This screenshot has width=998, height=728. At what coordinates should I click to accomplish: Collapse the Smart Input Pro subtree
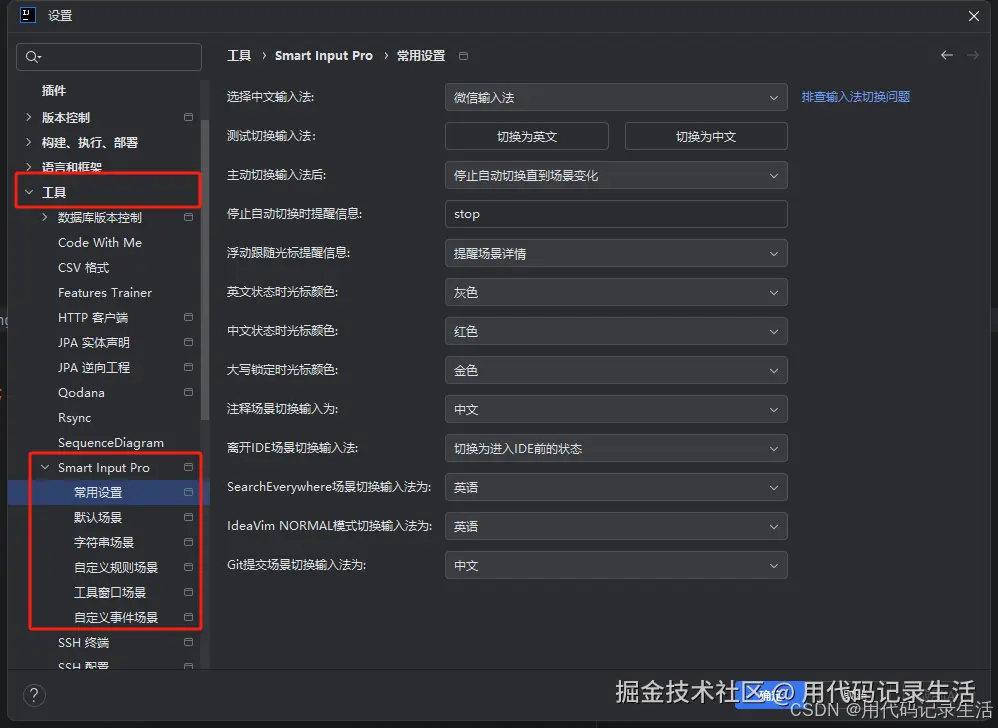[x=44, y=467]
